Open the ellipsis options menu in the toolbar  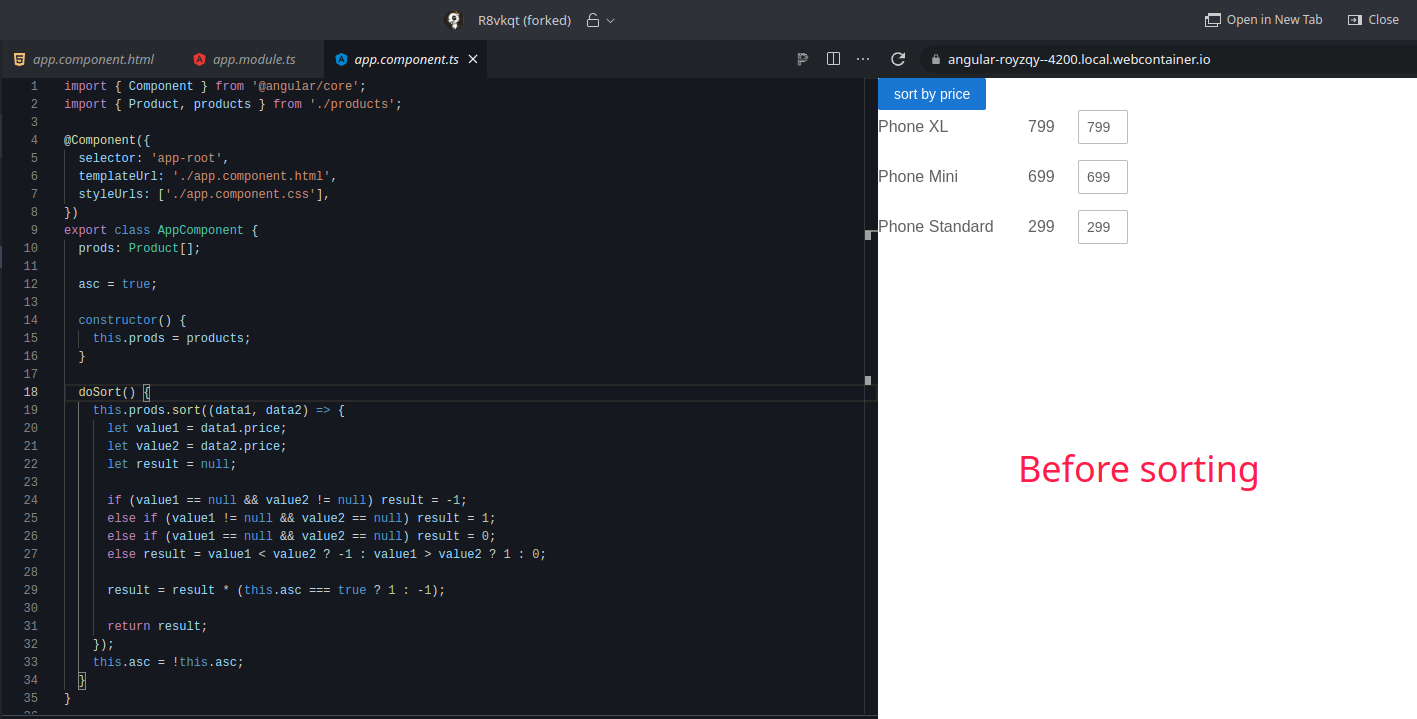862,59
